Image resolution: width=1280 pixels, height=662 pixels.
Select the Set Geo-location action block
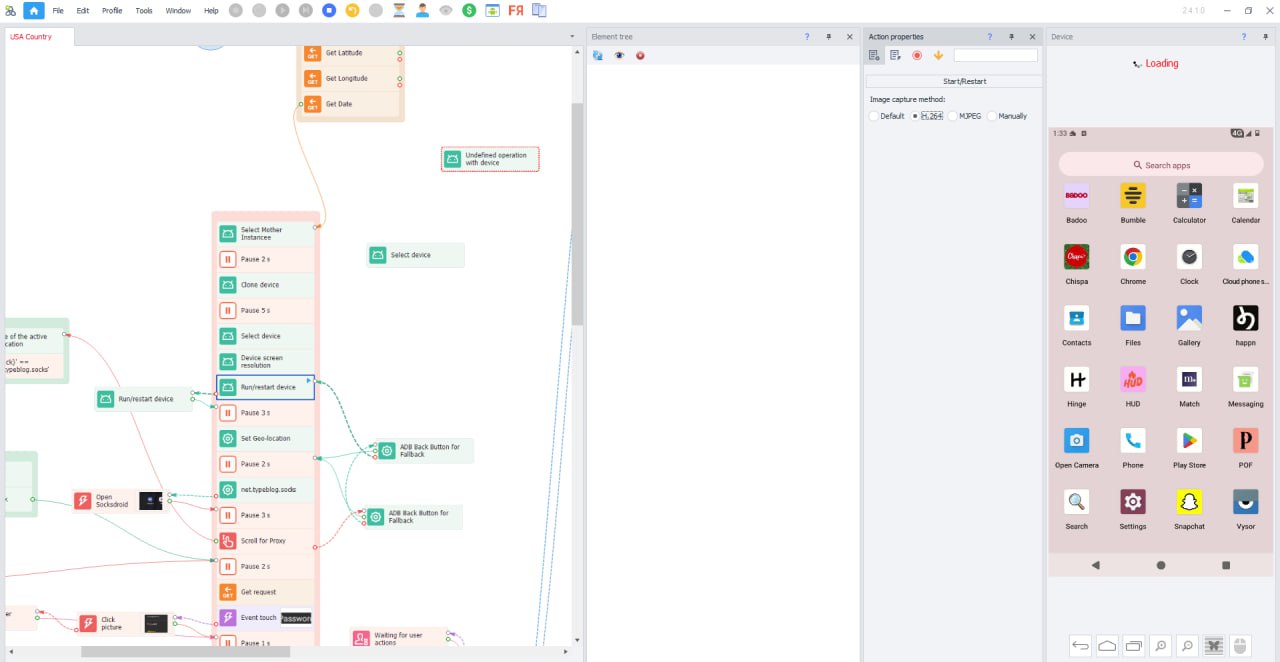266,438
